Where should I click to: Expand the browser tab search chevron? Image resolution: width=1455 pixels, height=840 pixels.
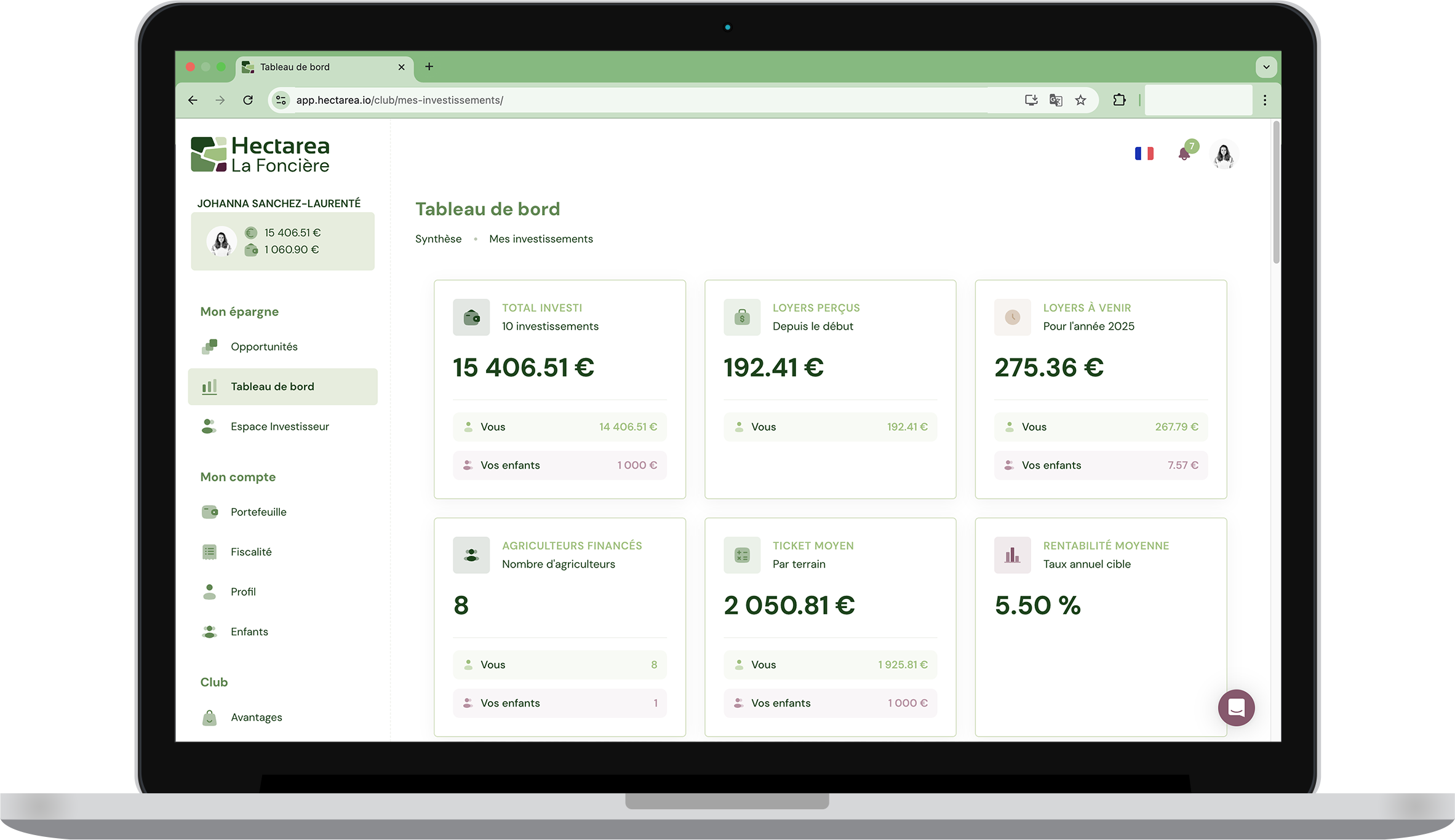pyautogui.click(x=1266, y=67)
